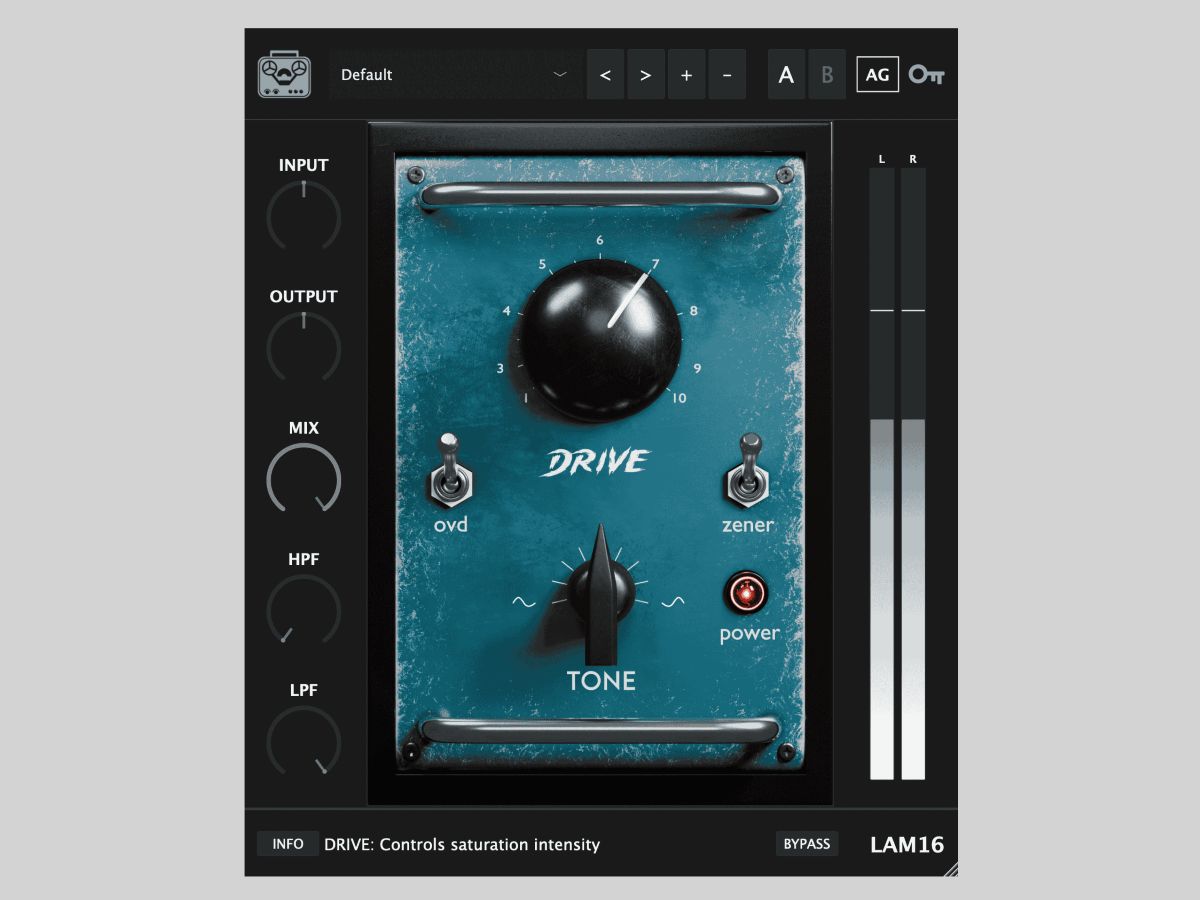Select the AG auto-gain icon
Screen dimensions: 1200x900
point(878,73)
